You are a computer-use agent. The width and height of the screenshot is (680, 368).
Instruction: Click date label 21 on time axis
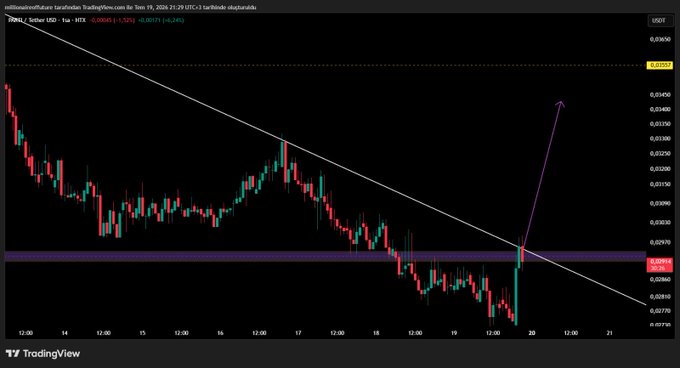pyautogui.click(x=609, y=333)
